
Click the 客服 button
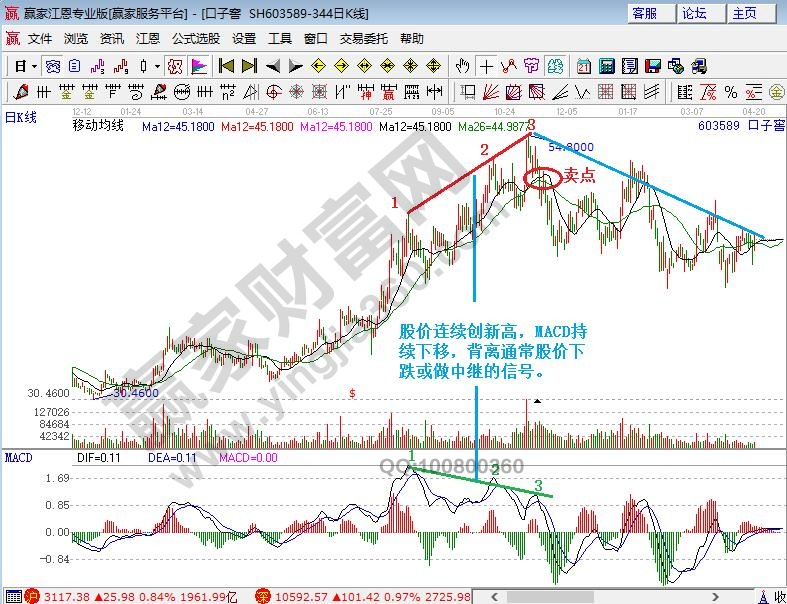tap(650, 13)
